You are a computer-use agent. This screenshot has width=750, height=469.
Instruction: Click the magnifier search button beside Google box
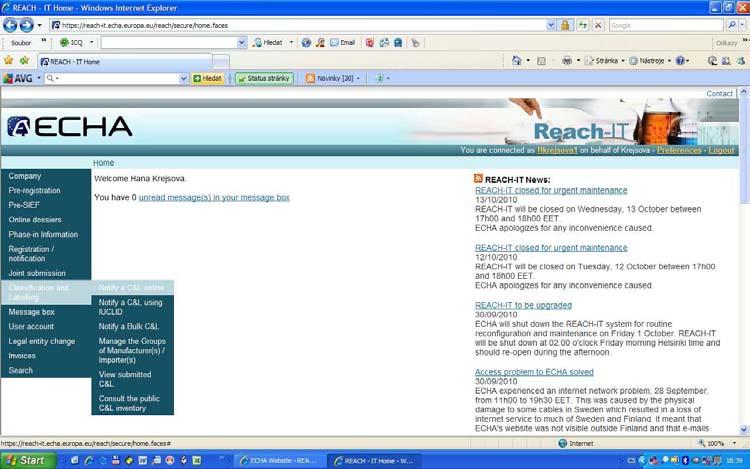pos(731,25)
